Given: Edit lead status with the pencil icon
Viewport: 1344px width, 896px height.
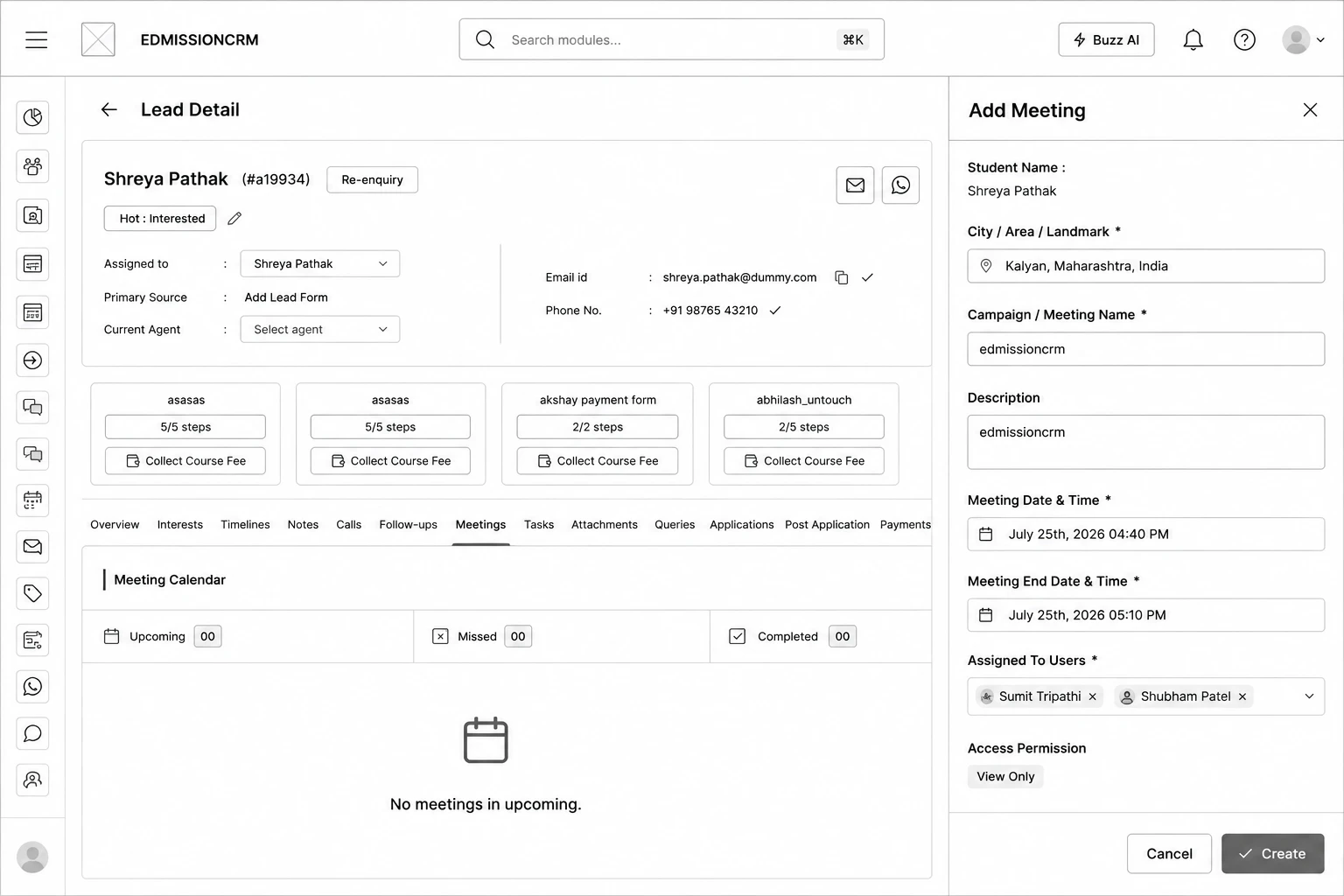Looking at the screenshot, I should pos(234,219).
